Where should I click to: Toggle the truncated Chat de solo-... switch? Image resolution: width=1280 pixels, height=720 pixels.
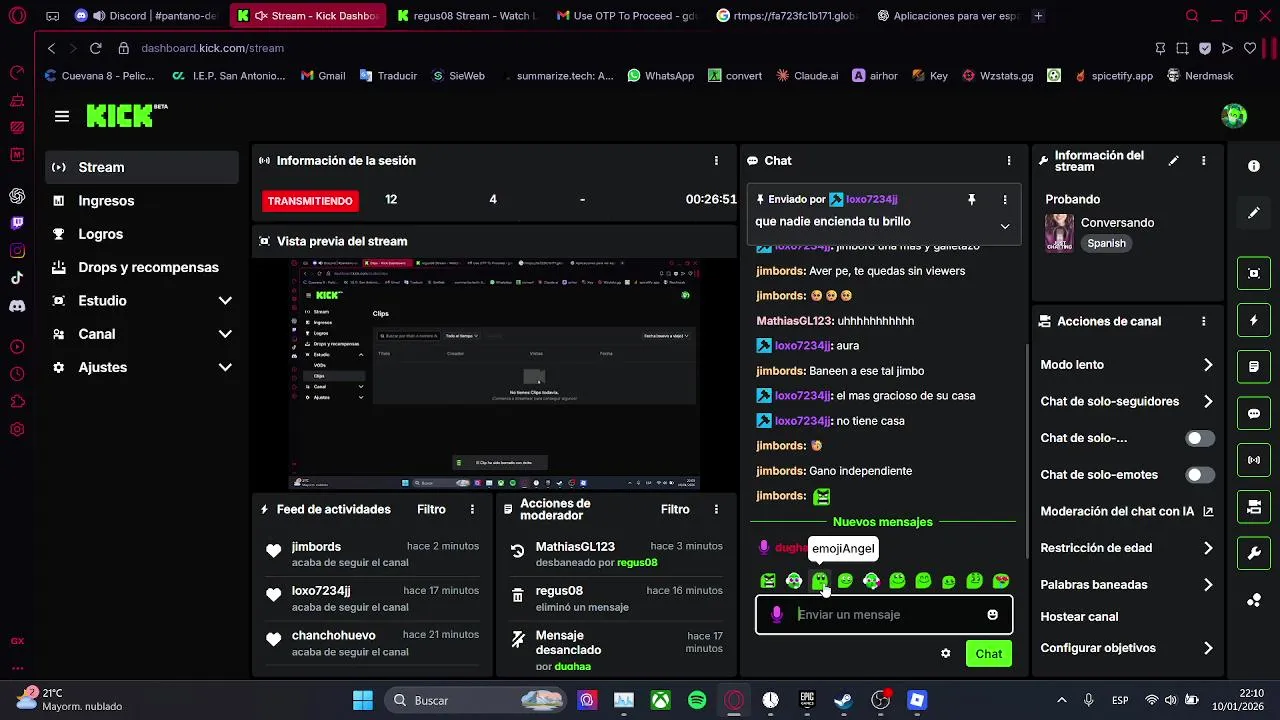tap(1200, 438)
